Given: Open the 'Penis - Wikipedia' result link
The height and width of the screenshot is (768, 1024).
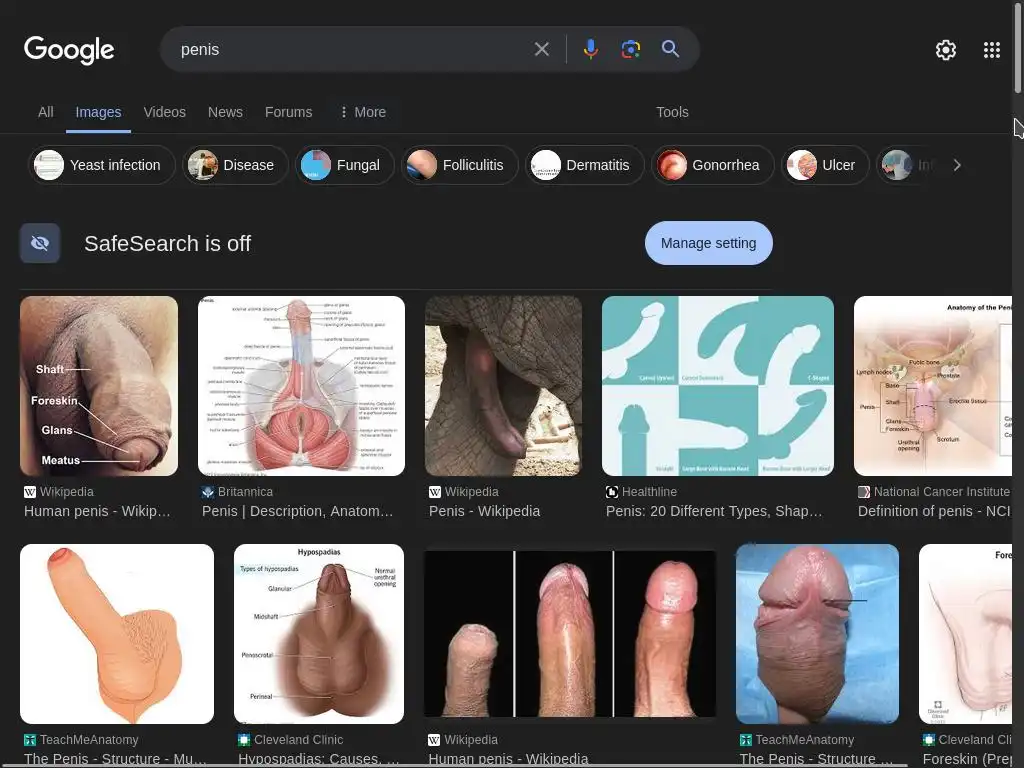Looking at the screenshot, I should click(x=484, y=511).
